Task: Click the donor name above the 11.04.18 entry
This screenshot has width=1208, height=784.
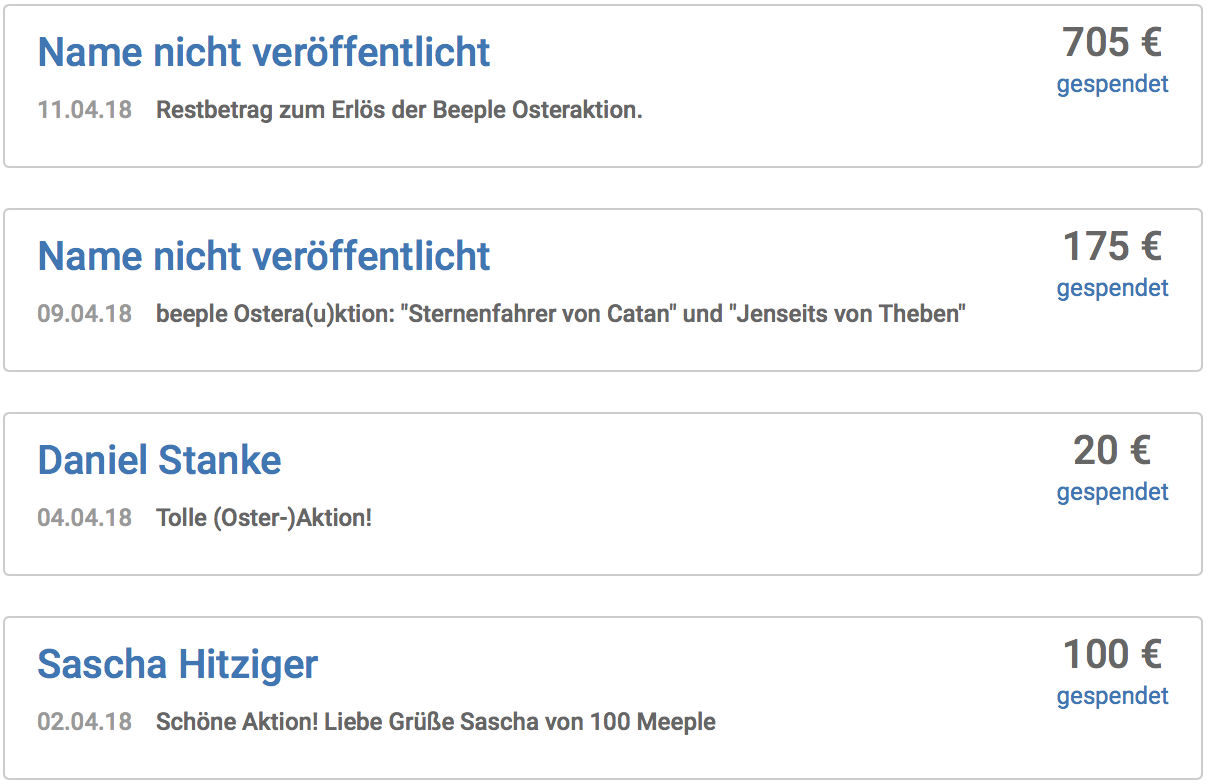Action: pyautogui.click(x=264, y=52)
